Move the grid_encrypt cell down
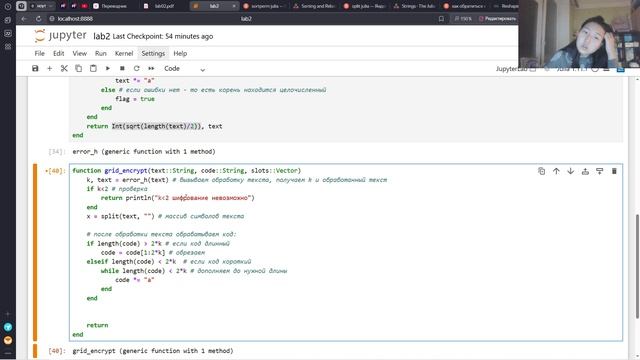Screen dimensions: 640x360 (x=571, y=171)
